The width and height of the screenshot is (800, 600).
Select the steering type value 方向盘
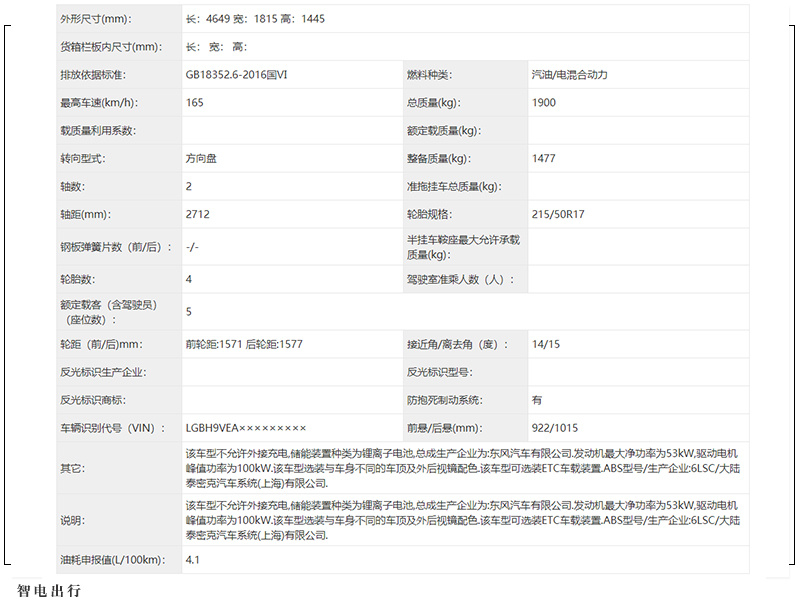pos(201,158)
